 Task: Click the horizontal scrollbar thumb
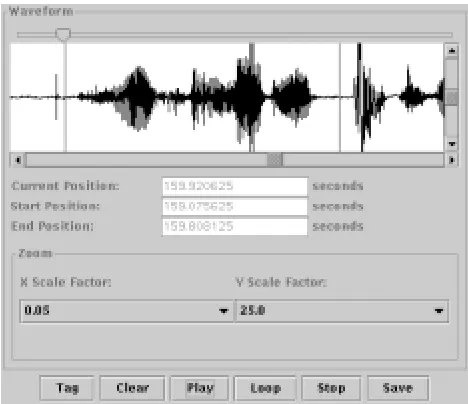click(x=275, y=160)
